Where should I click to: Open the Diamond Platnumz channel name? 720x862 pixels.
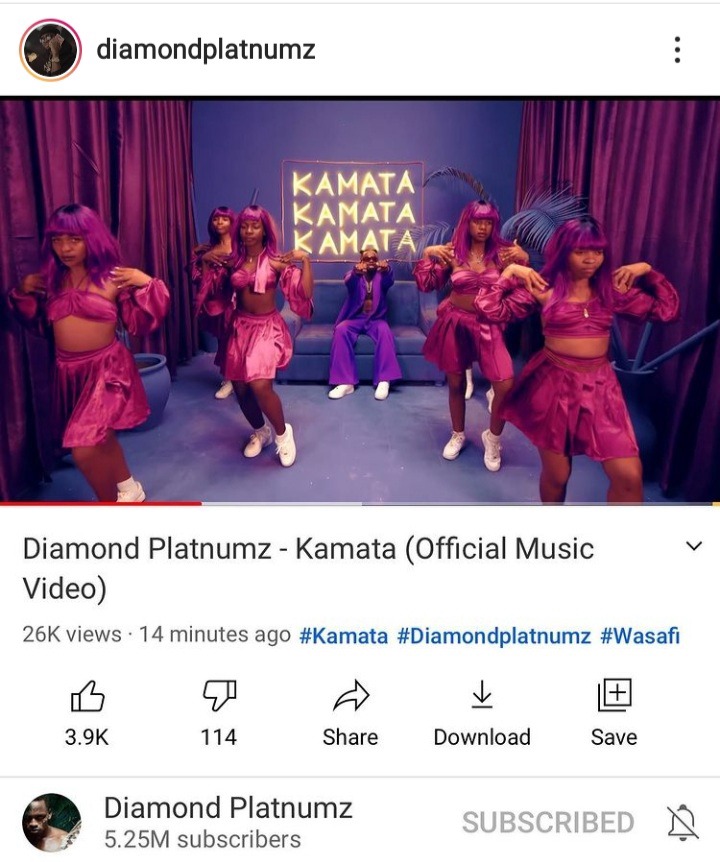click(x=228, y=808)
